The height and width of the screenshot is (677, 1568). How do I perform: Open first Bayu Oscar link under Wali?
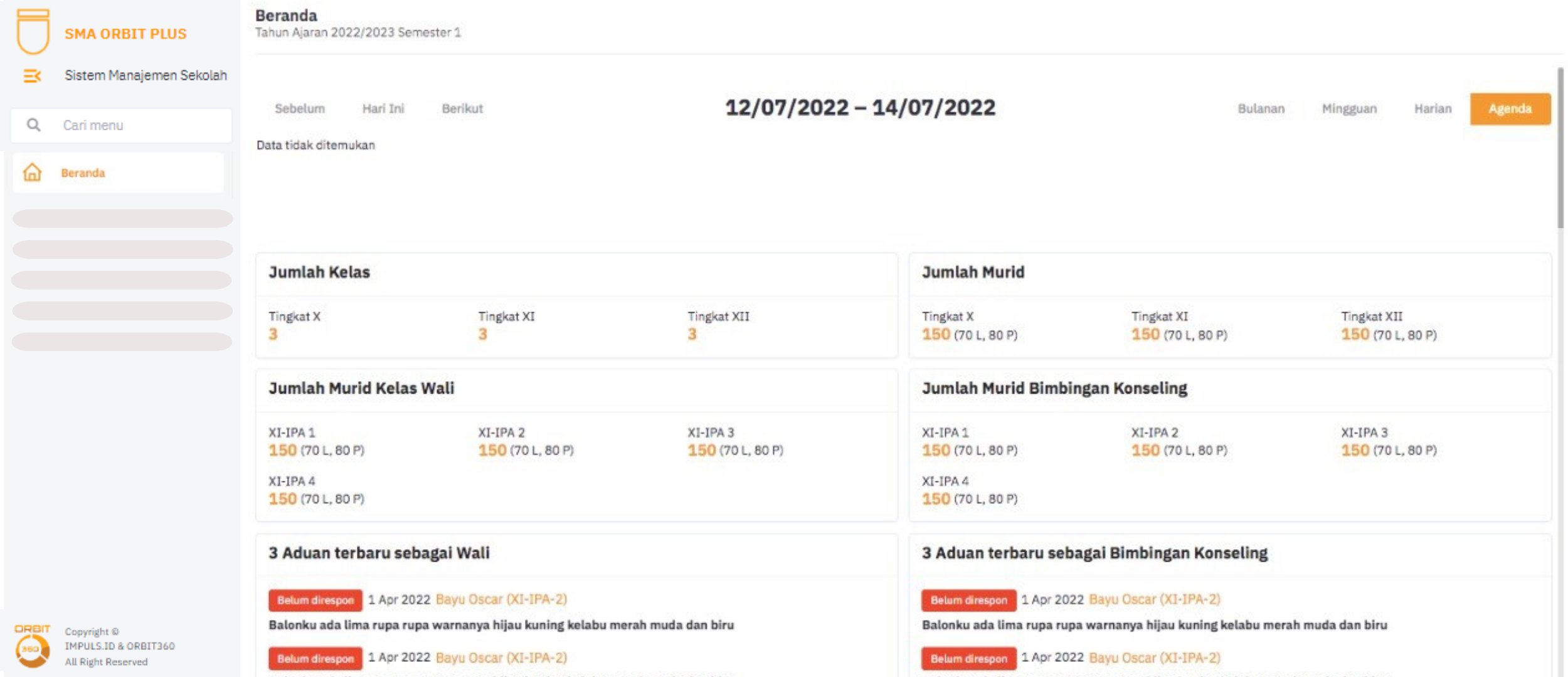tap(501, 599)
